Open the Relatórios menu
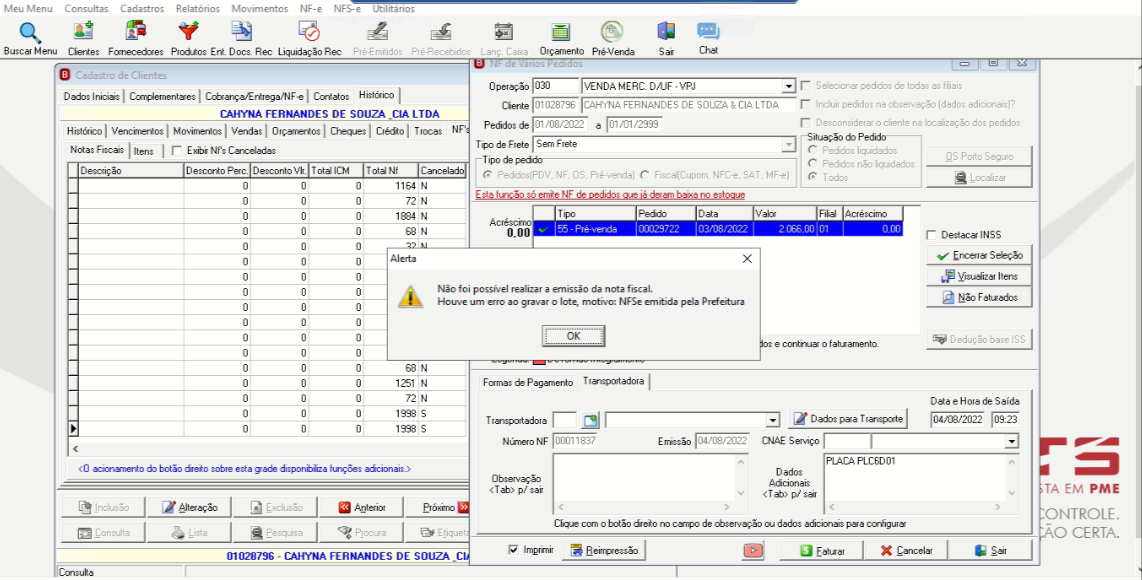This screenshot has height=580, width=1142. tap(197, 9)
